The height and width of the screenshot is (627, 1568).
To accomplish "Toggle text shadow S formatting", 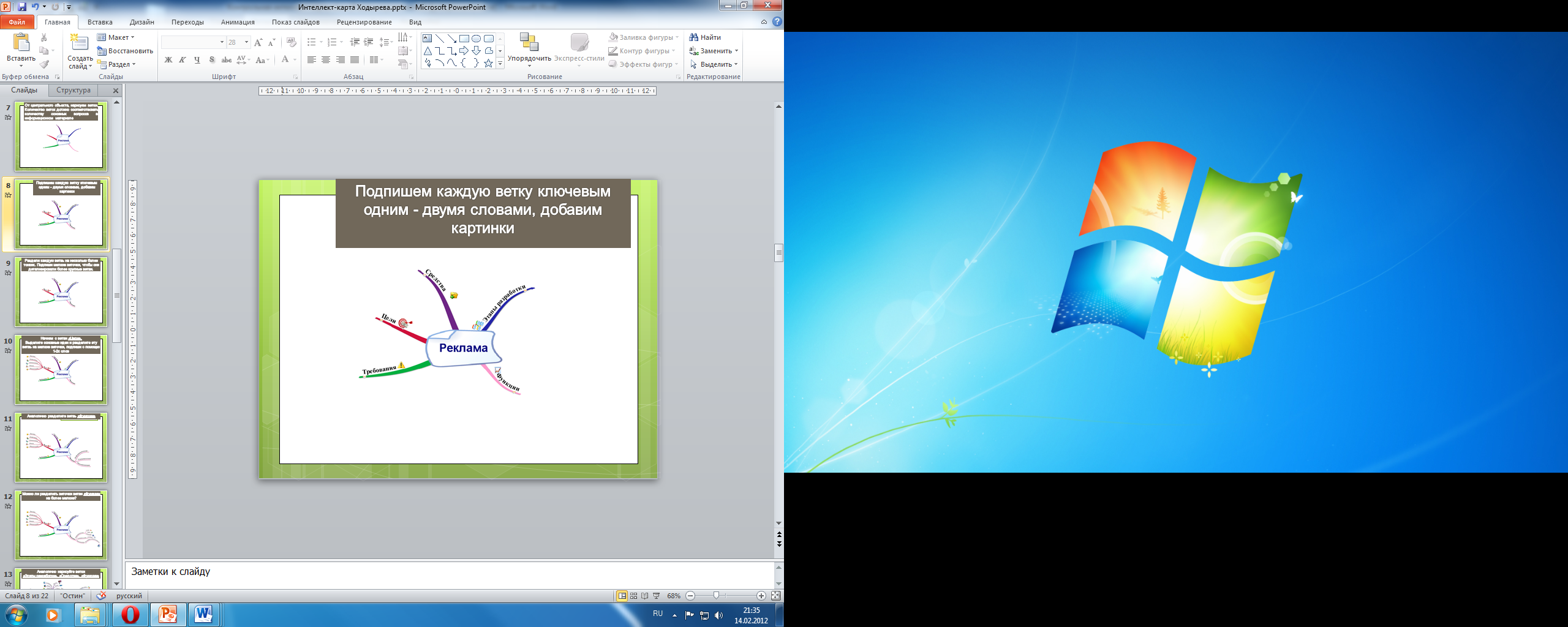I will (x=212, y=60).
